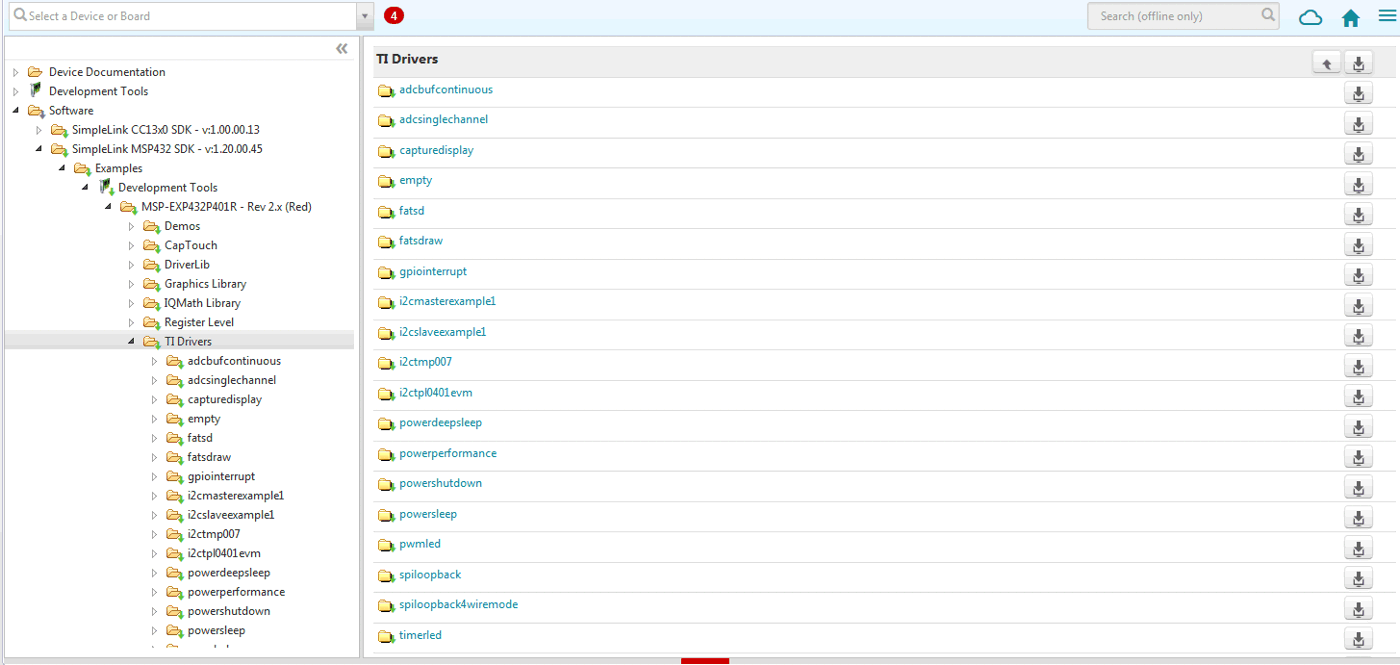Download all TI Drivers via the header download icon
Viewport: 1400px width, 665px height.
[1357, 61]
